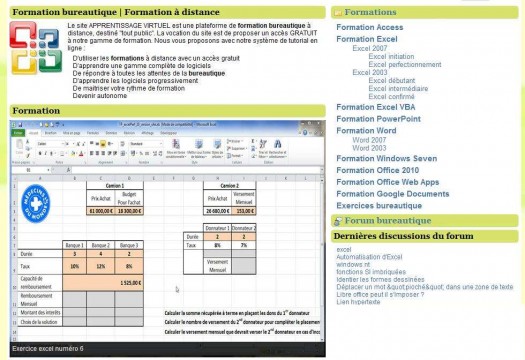Switch to the Développeur ribbon tab
The height and width of the screenshot is (360, 525).
168,133
